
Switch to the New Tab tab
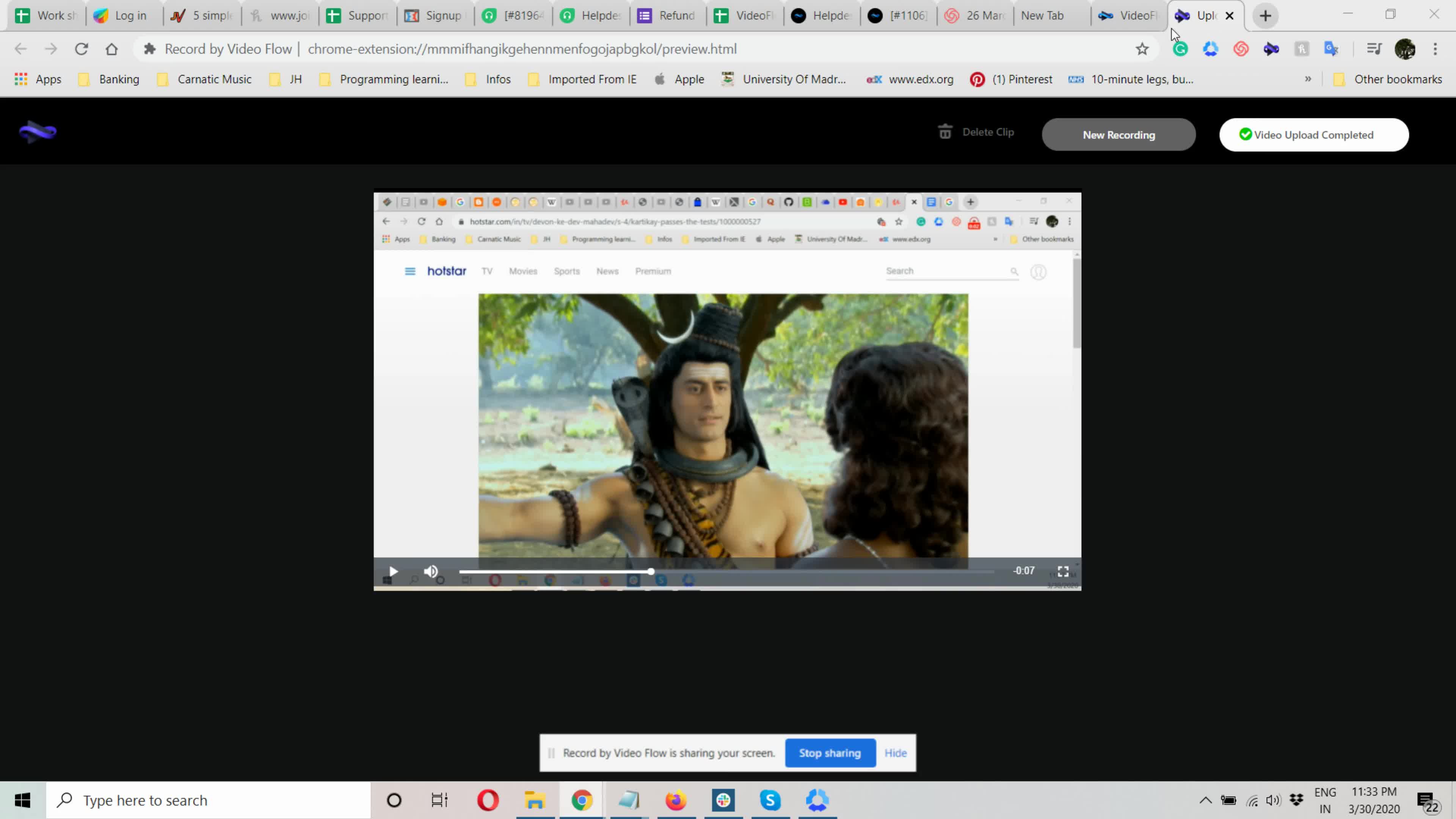pos(1051,16)
